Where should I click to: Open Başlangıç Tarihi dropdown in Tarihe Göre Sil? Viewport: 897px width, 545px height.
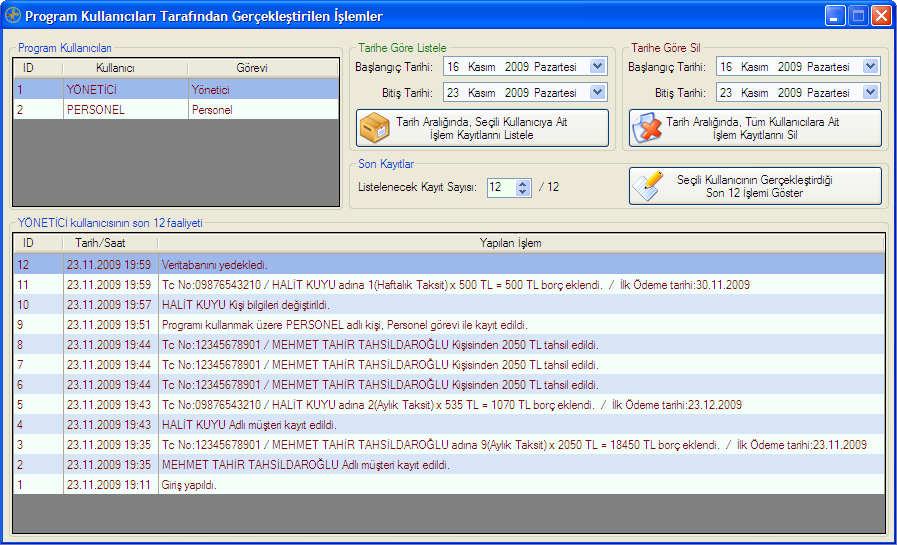click(x=870, y=66)
